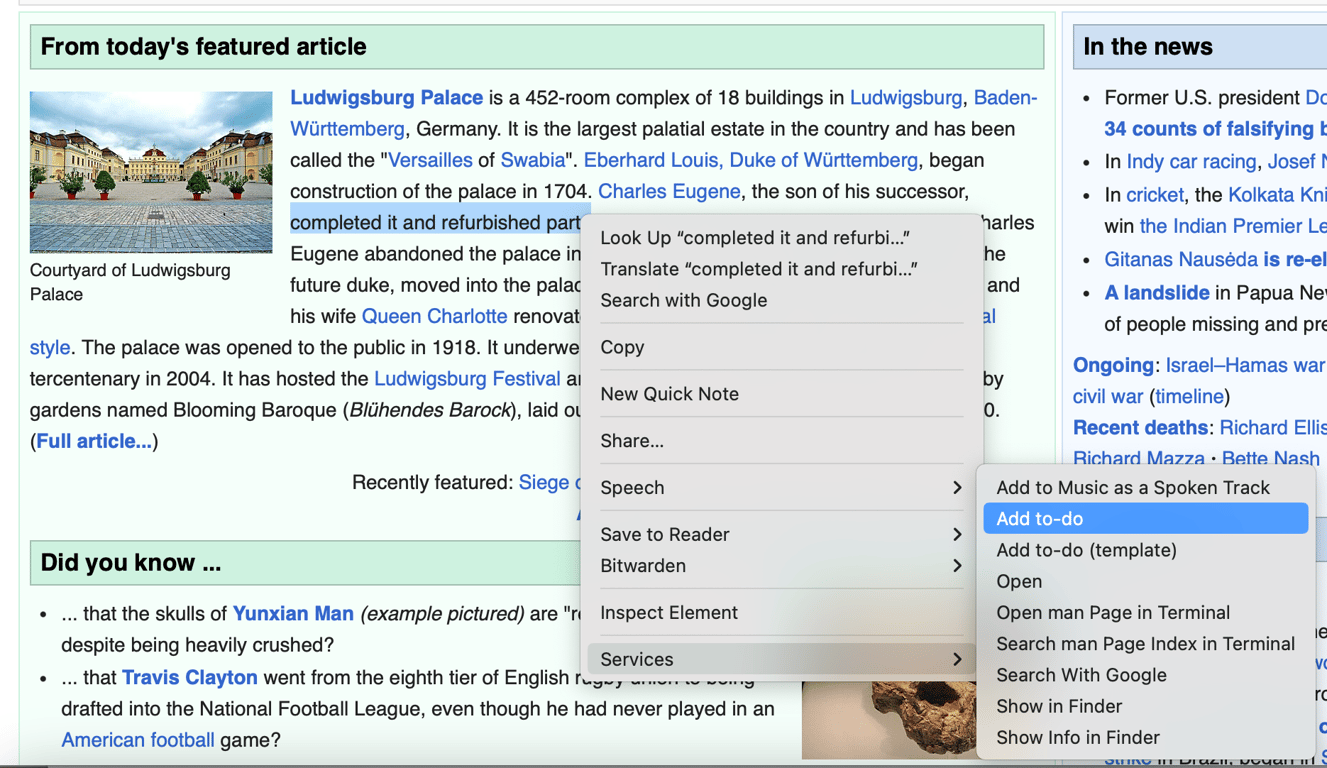The image size is (1327, 768).
Task: Open the Recent deaths link
Action: [1140, 428]
